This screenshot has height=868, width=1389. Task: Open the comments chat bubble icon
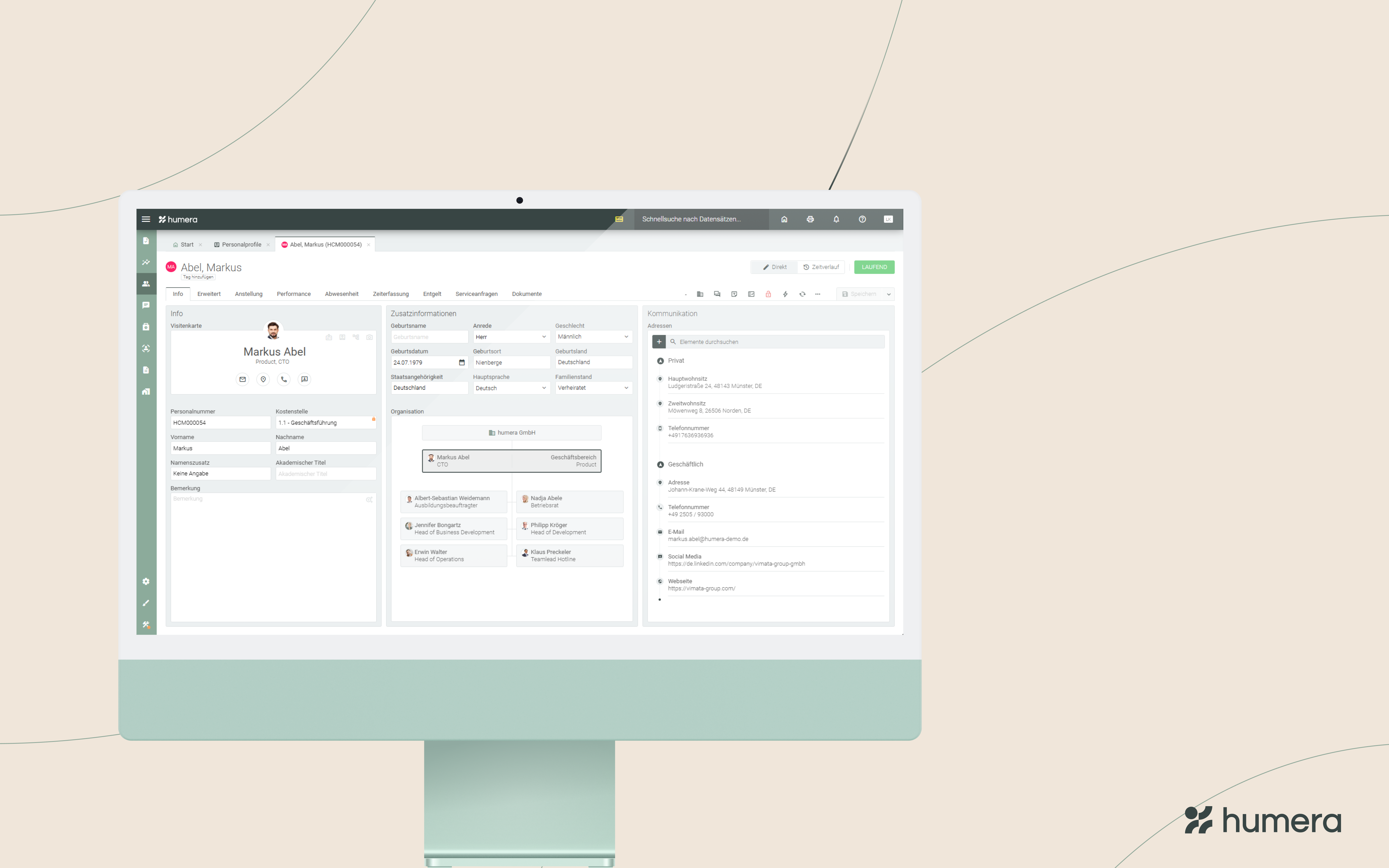717,294
